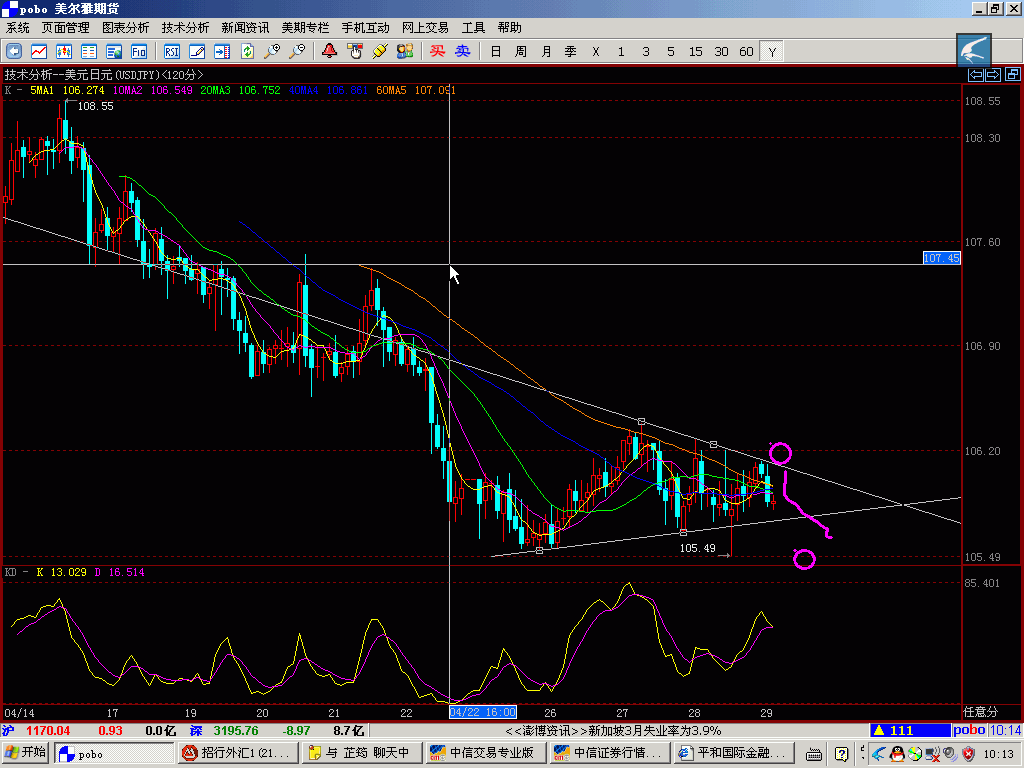Click the green refresh document icon

click(x=247, y=52)
